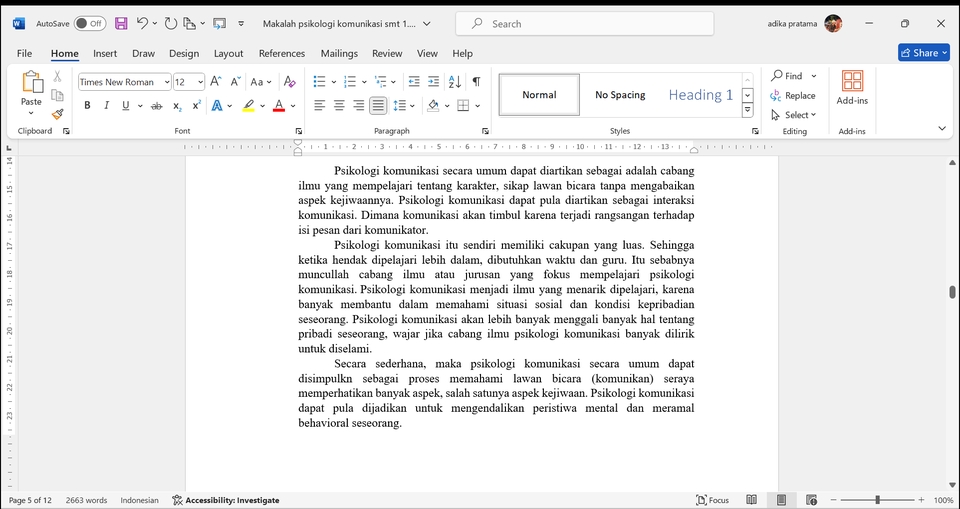This screenshot has height=509, width=960.
Task: Click the Save icon in title bar
Action: (121, 24)
